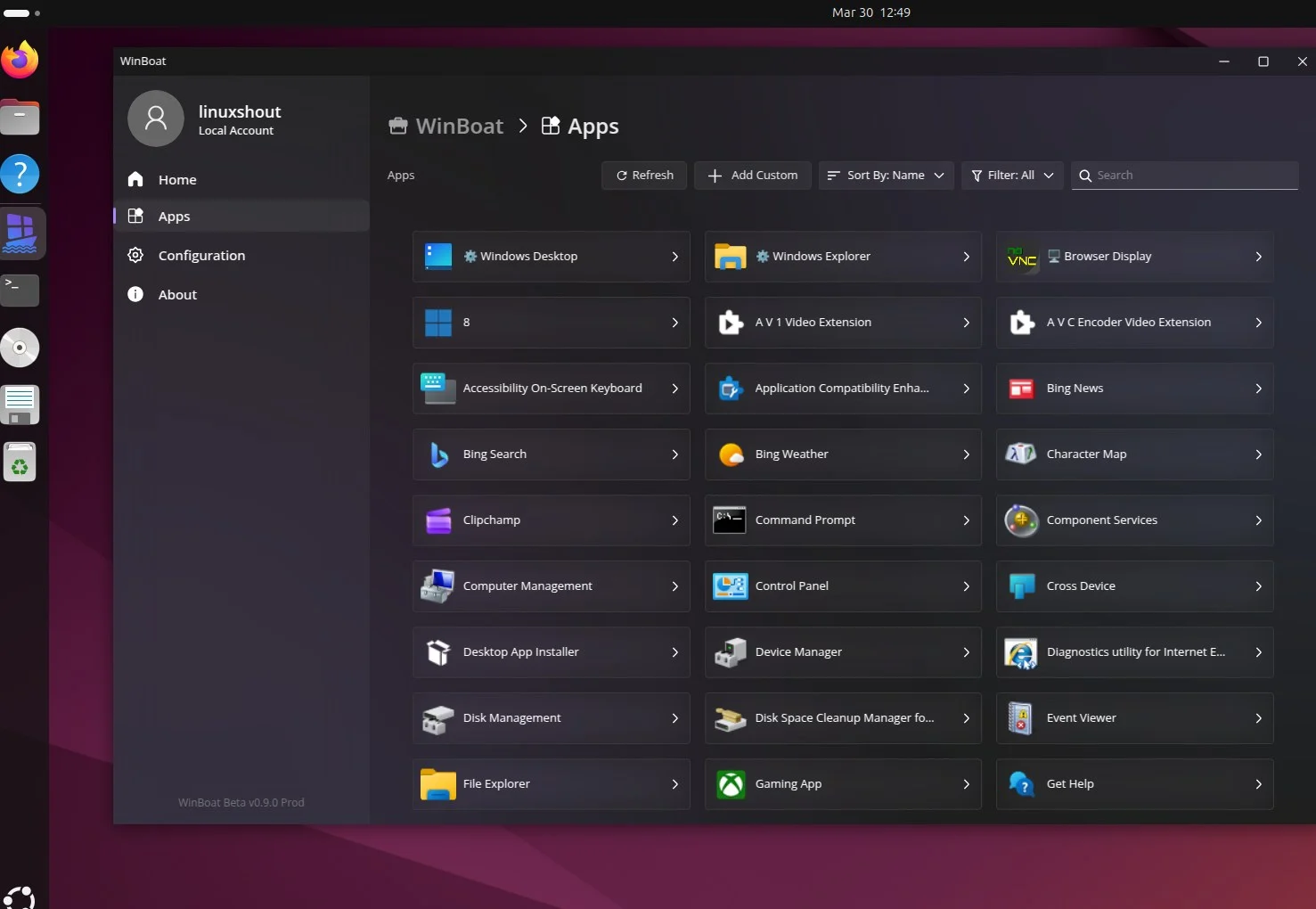This screenshot has width=1316, height=909.
Task: Click the Accessibility On-Screen Keyboard icon
Action: click(438, 389)
